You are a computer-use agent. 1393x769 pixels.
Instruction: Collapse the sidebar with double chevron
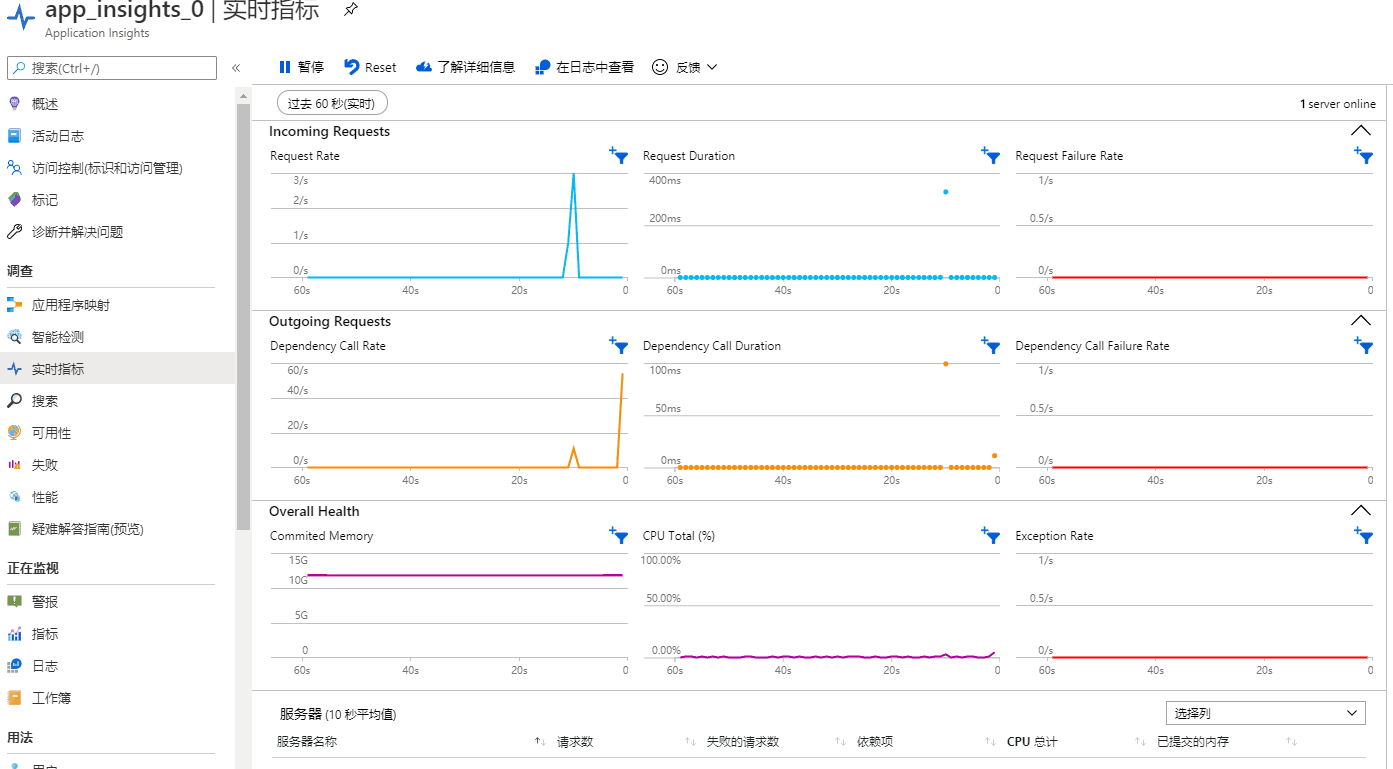pos(236,68)
